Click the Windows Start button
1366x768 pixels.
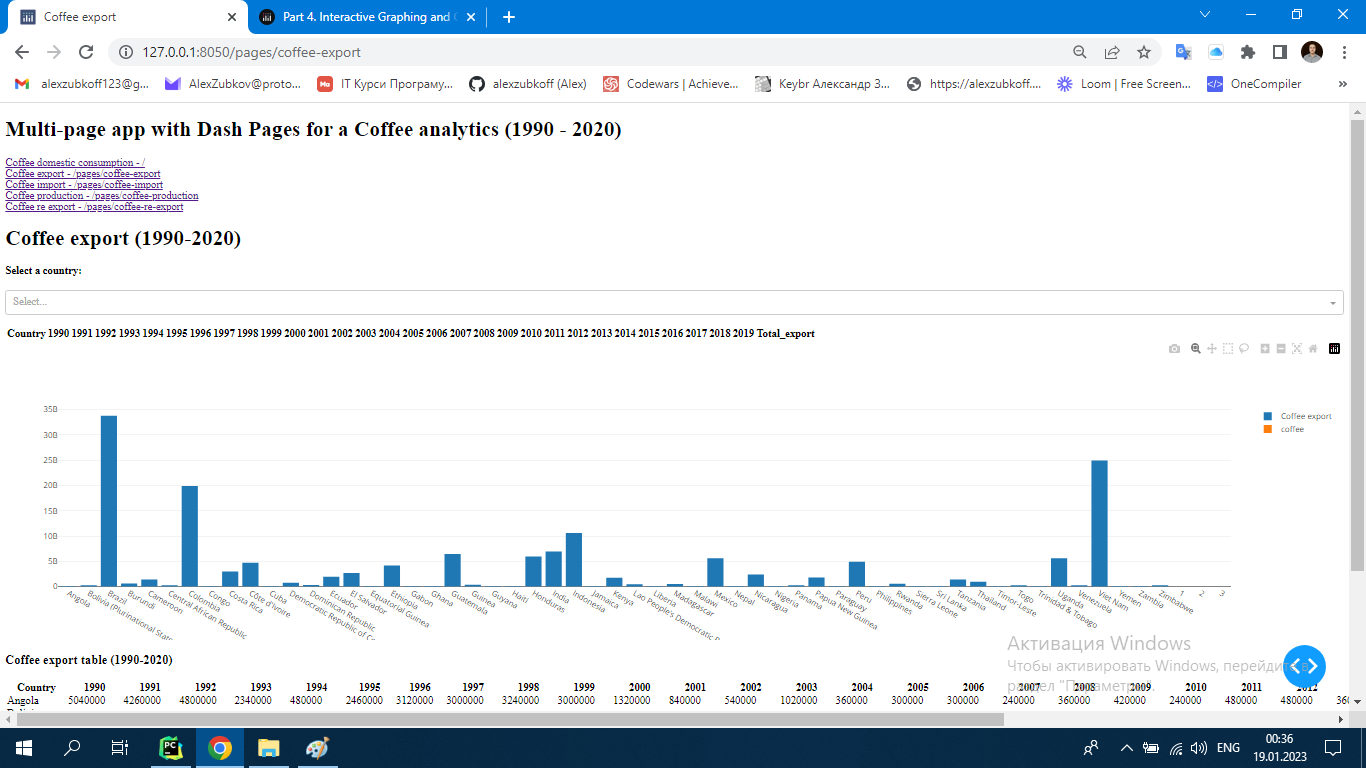(x=24, y=748)
